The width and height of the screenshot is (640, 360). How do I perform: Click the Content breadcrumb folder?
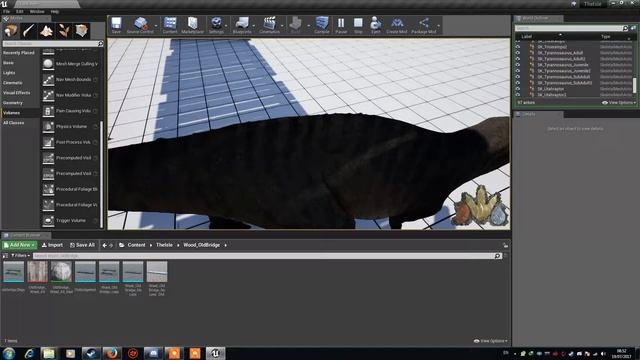(136, 245)
